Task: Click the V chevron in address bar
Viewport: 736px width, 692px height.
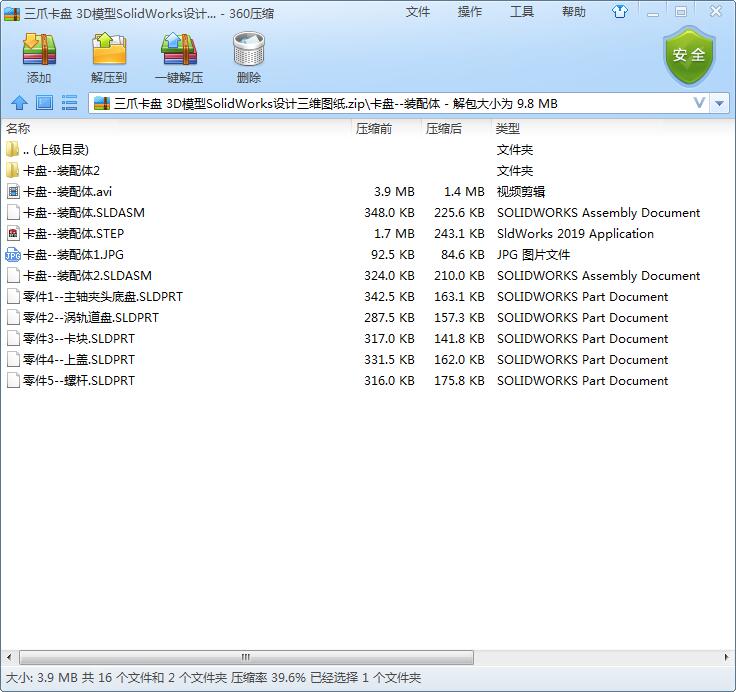Action: pos(699,103)
